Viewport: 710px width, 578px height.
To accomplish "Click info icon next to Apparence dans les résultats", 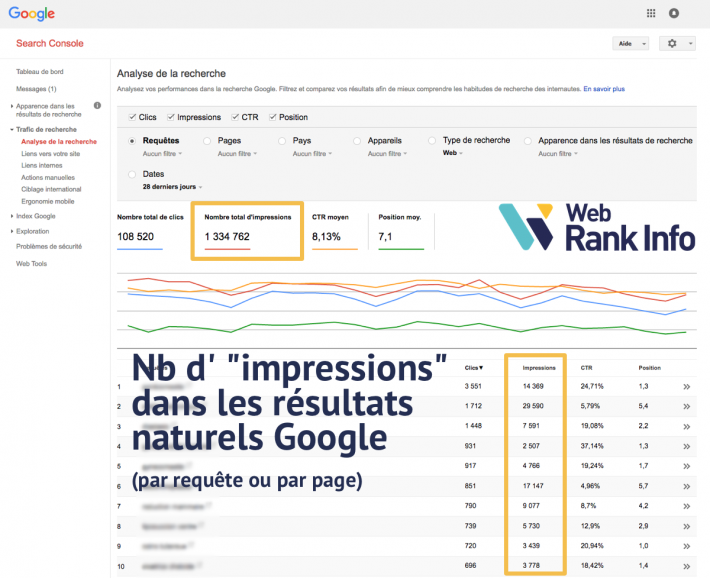I will tap(97, 106).
